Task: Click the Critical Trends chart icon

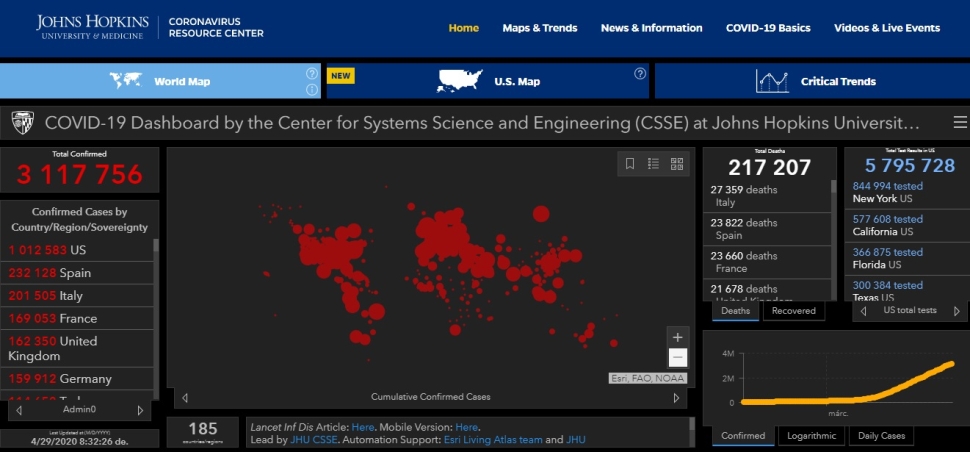Action: tap(772, 81)
